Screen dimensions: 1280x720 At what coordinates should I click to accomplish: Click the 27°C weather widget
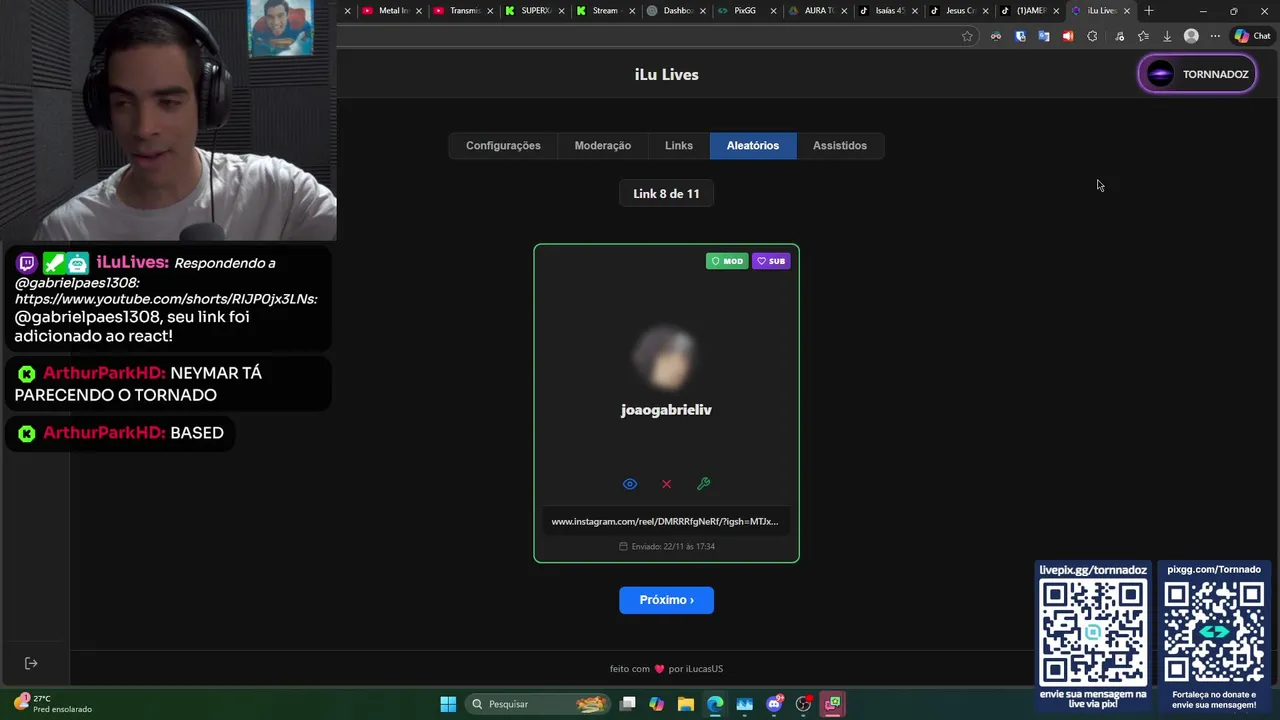[55, 704]
